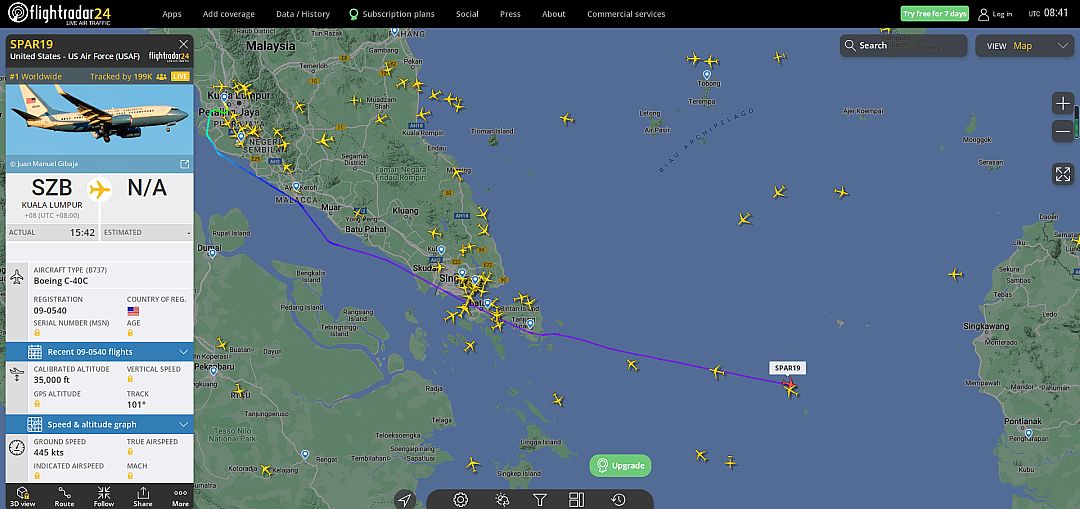Collapse Speed & altitude graph section
This screenshot has height=509, width=1080.
[x=100, y=424]
